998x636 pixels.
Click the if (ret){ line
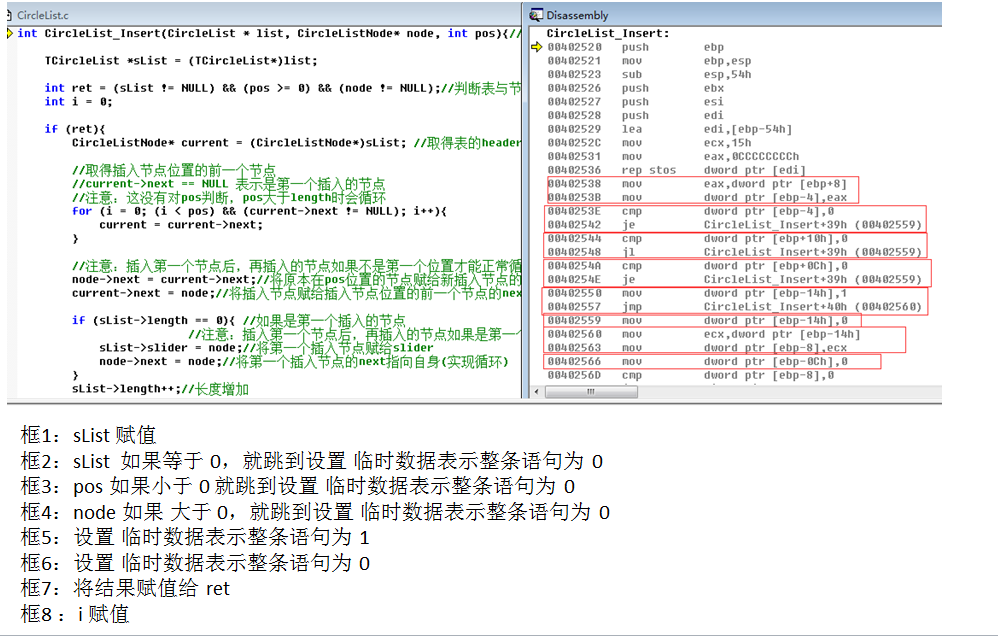pyautogui.click(x=74, y=129)
